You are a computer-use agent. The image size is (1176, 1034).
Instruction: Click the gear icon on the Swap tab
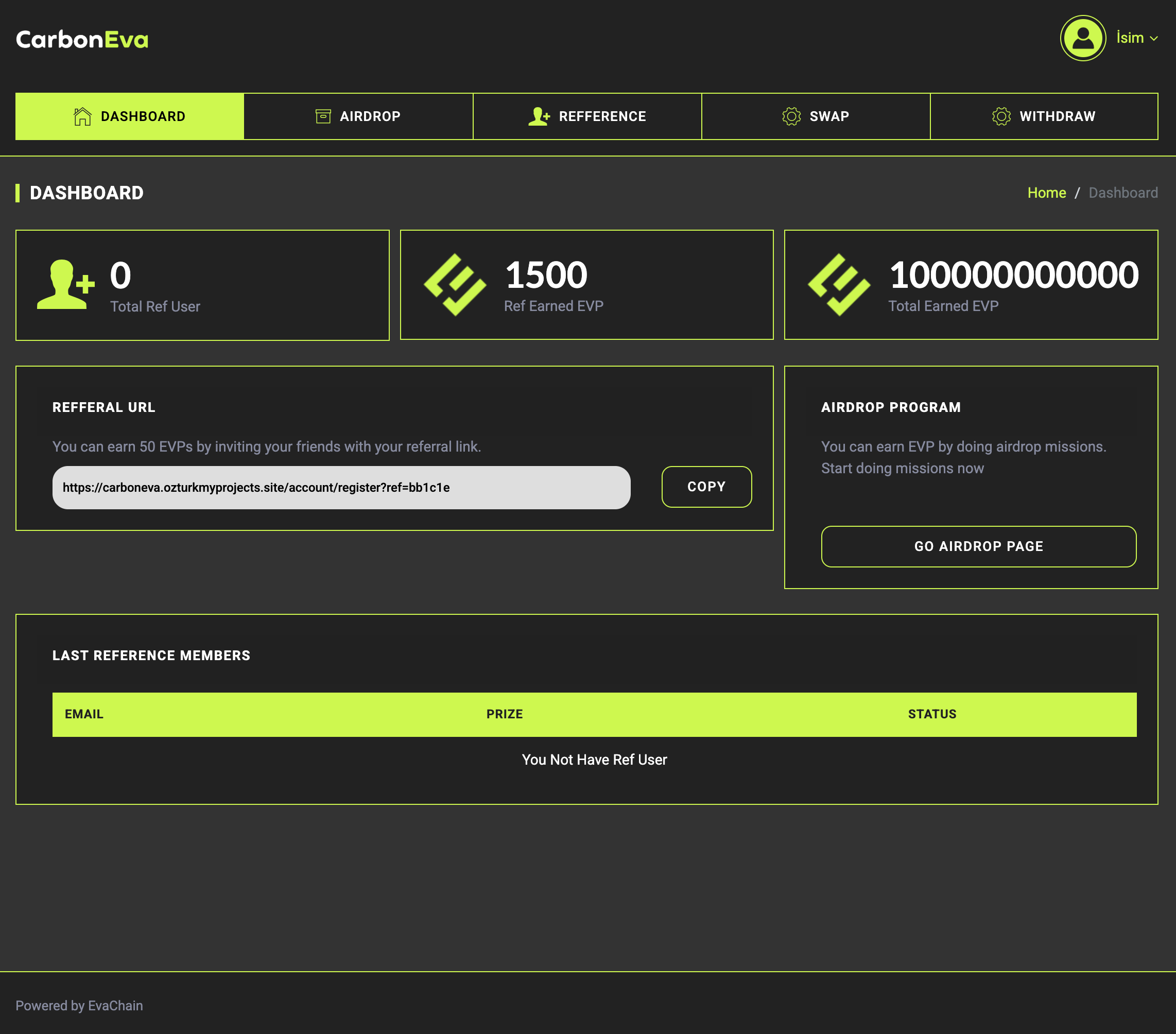[x=792, y=116]
